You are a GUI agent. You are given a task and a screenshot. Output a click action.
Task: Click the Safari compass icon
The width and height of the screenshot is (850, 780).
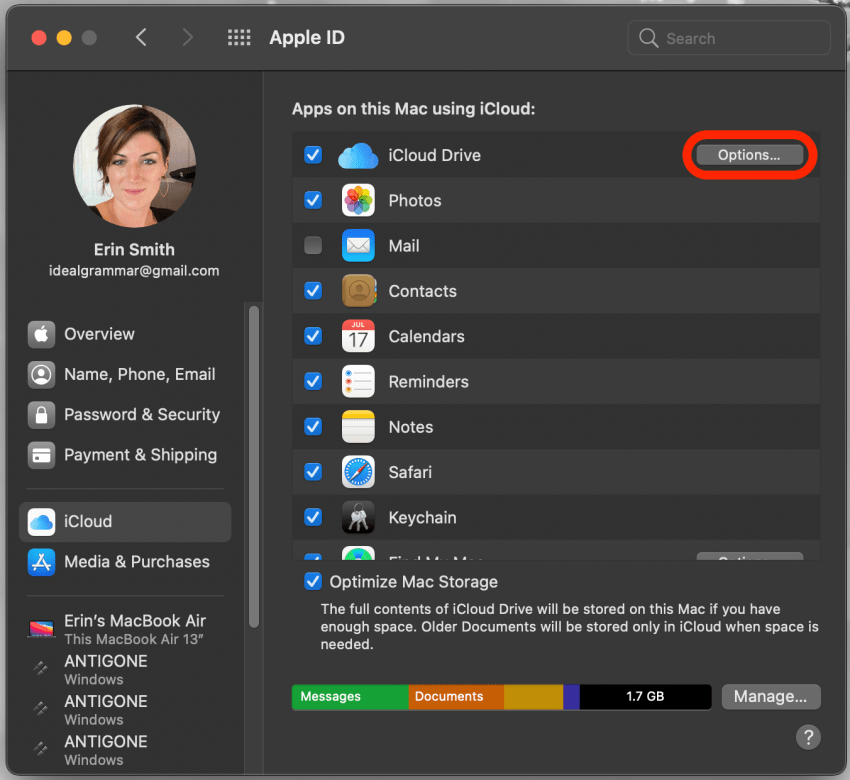(358, 472)
